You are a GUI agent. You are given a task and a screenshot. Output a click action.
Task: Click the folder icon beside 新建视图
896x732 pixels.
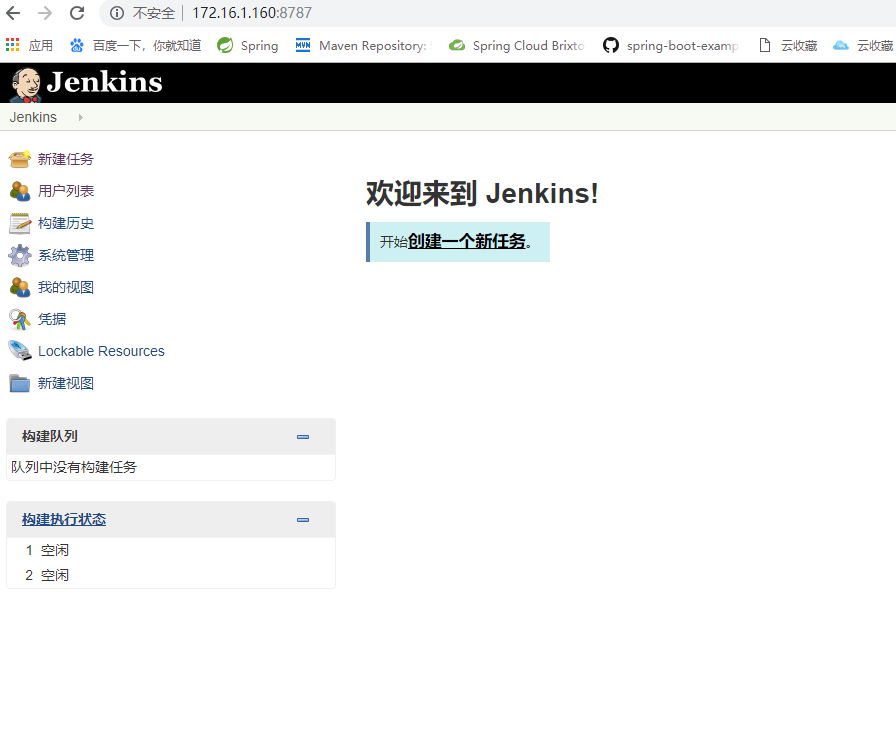click(19, 383)
